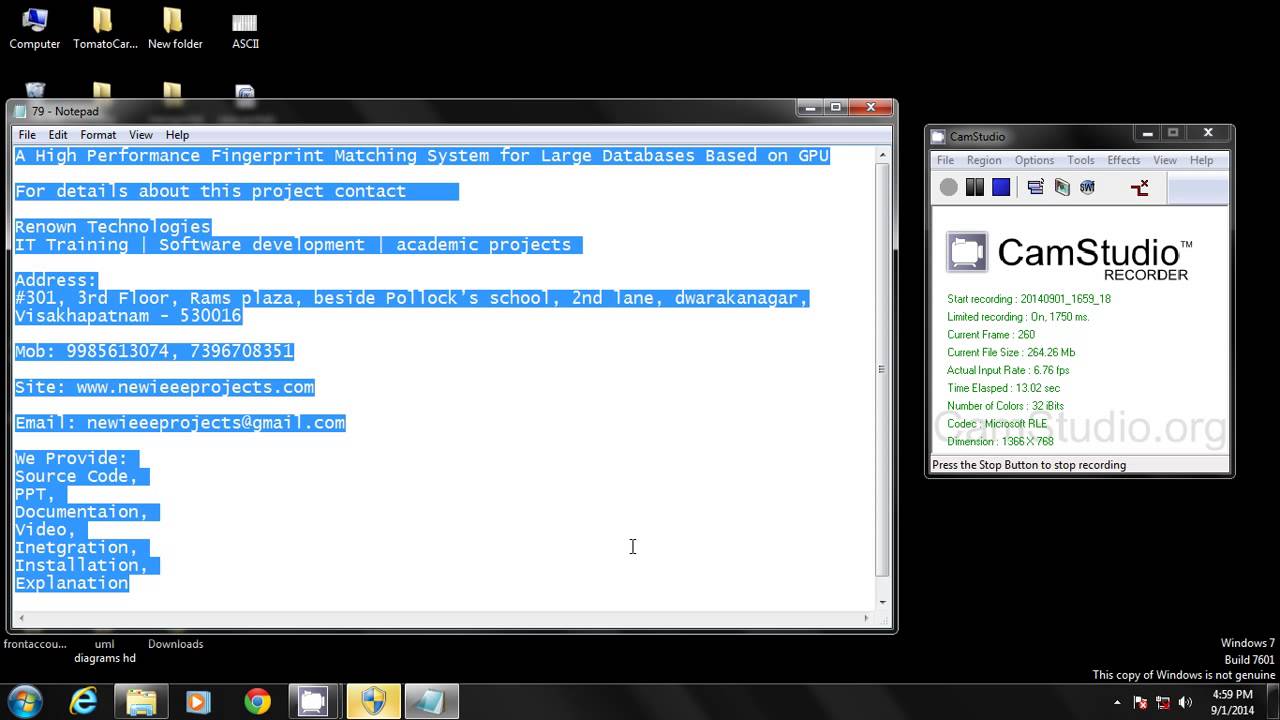The width and height of the screenshot is (1280, 720).
Task: Open Windows Media Player taskbar icon
Action: click(x=199, y=702)
